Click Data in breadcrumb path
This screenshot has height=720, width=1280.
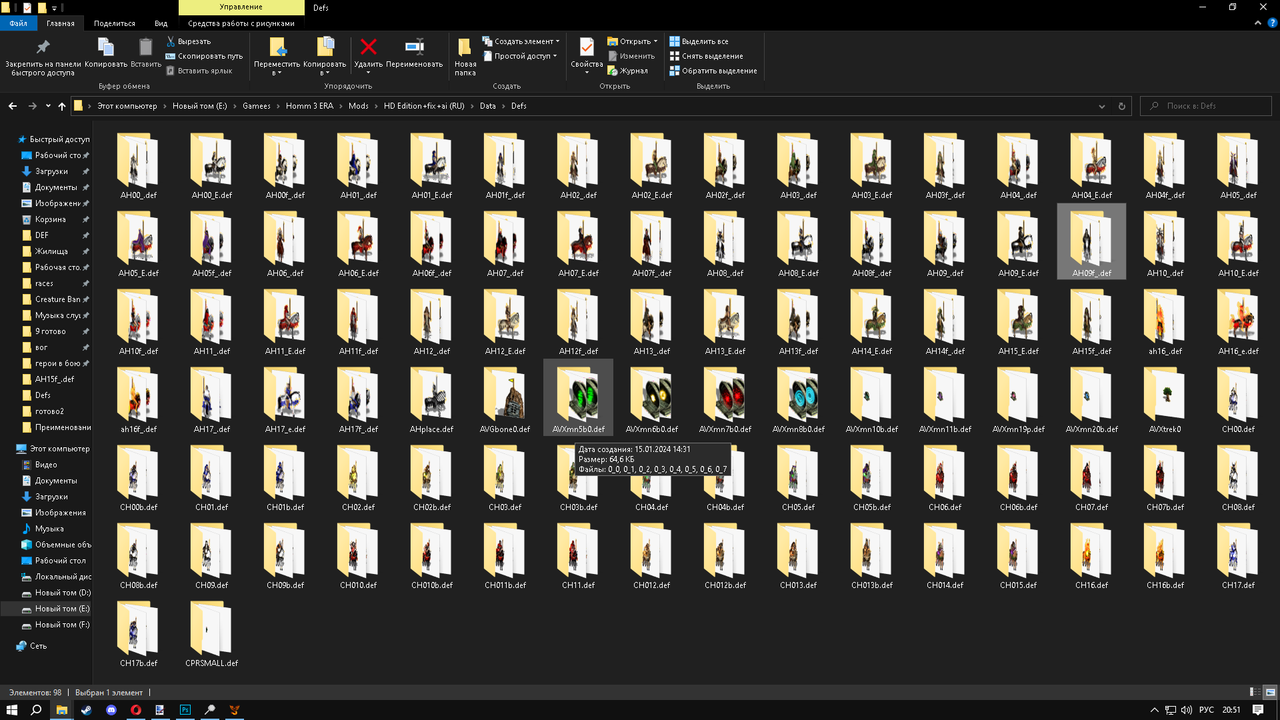click(x=487, y=106)
